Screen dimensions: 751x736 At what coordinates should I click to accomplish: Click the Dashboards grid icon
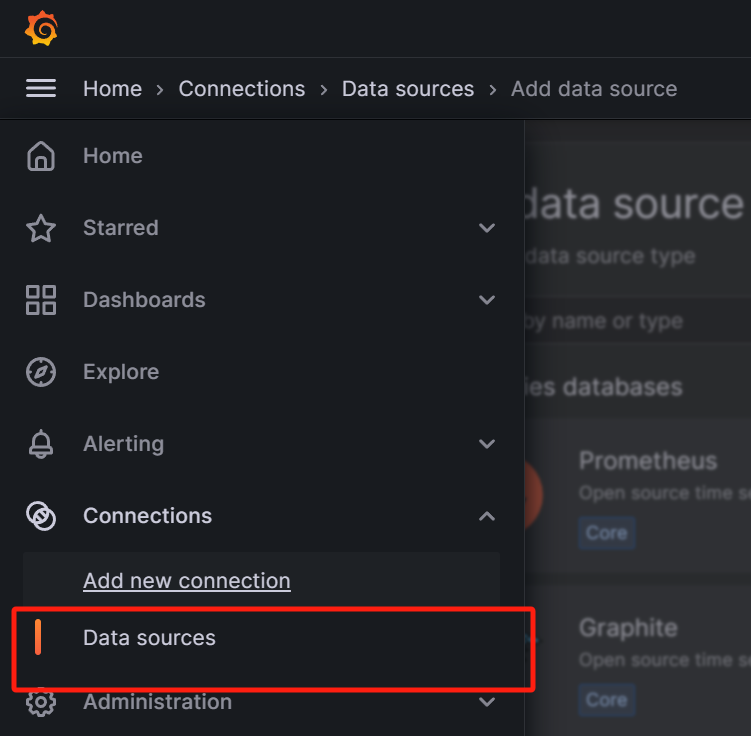coord(41,300)
